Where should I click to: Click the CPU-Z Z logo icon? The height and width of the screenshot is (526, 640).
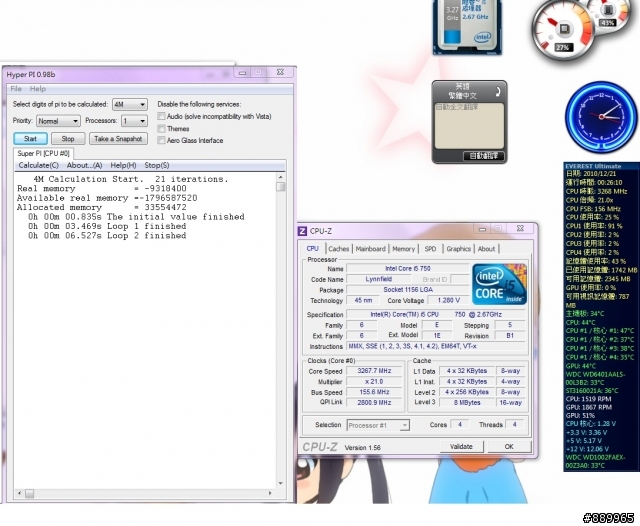point(302,231)
